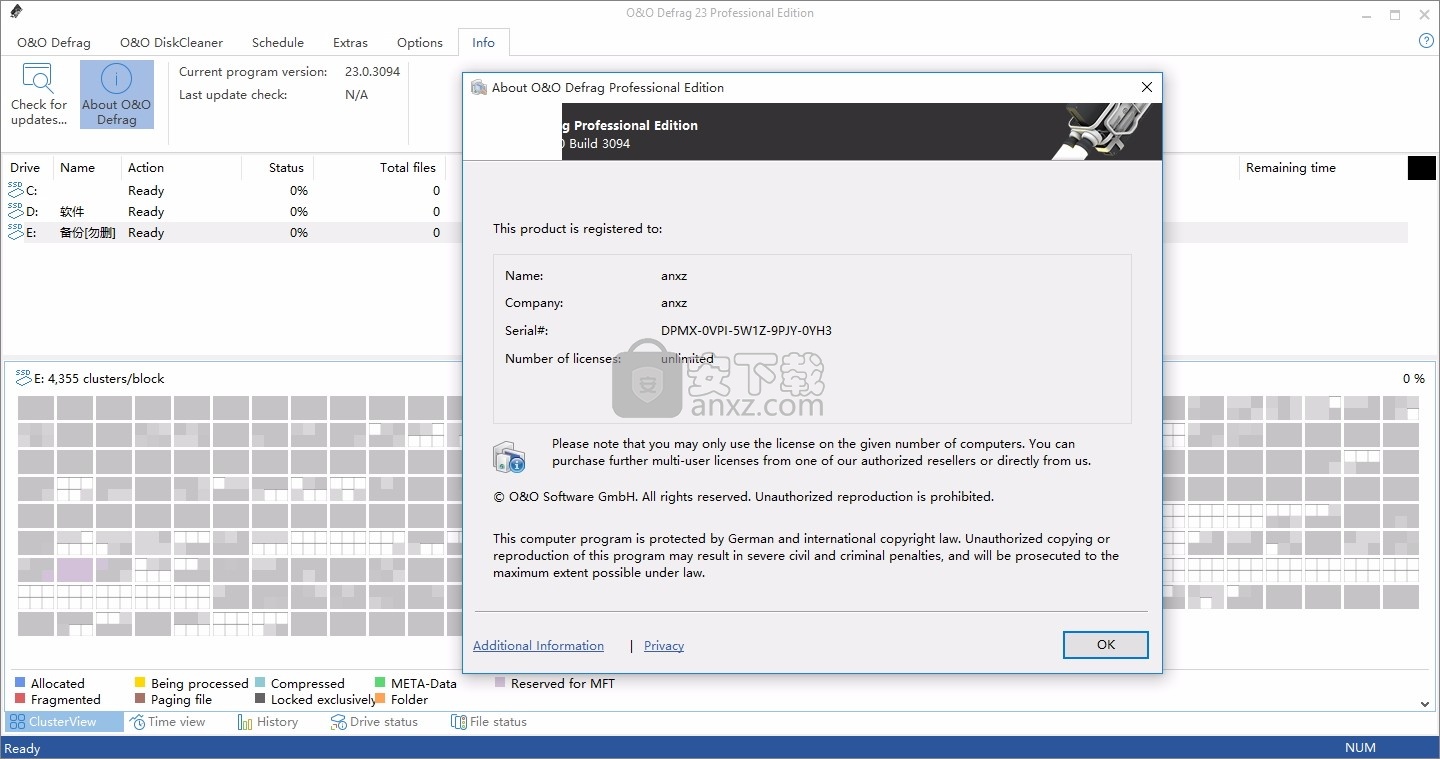Select the drive named 备份[勿删]
The width and height of the screenshot is (1440, 759).
click(x=88, y=233)
